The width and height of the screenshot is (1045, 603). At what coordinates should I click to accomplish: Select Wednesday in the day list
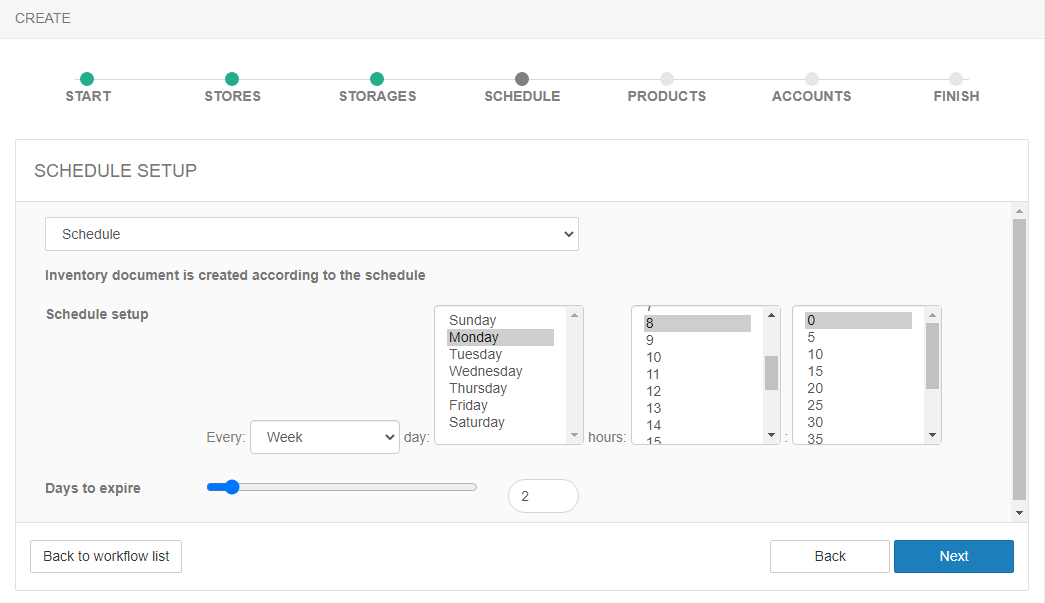pos(486,371)
